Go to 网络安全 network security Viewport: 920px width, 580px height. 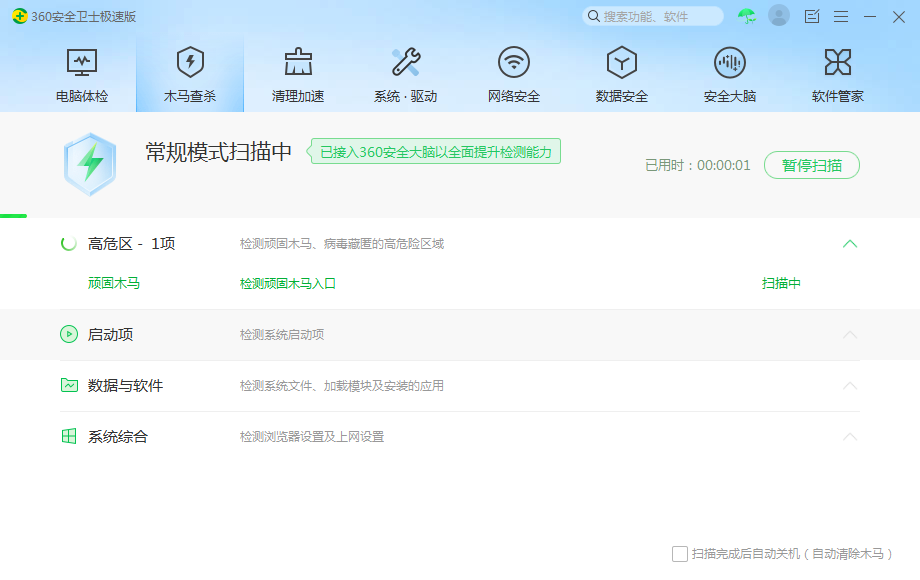coord(514,75)
